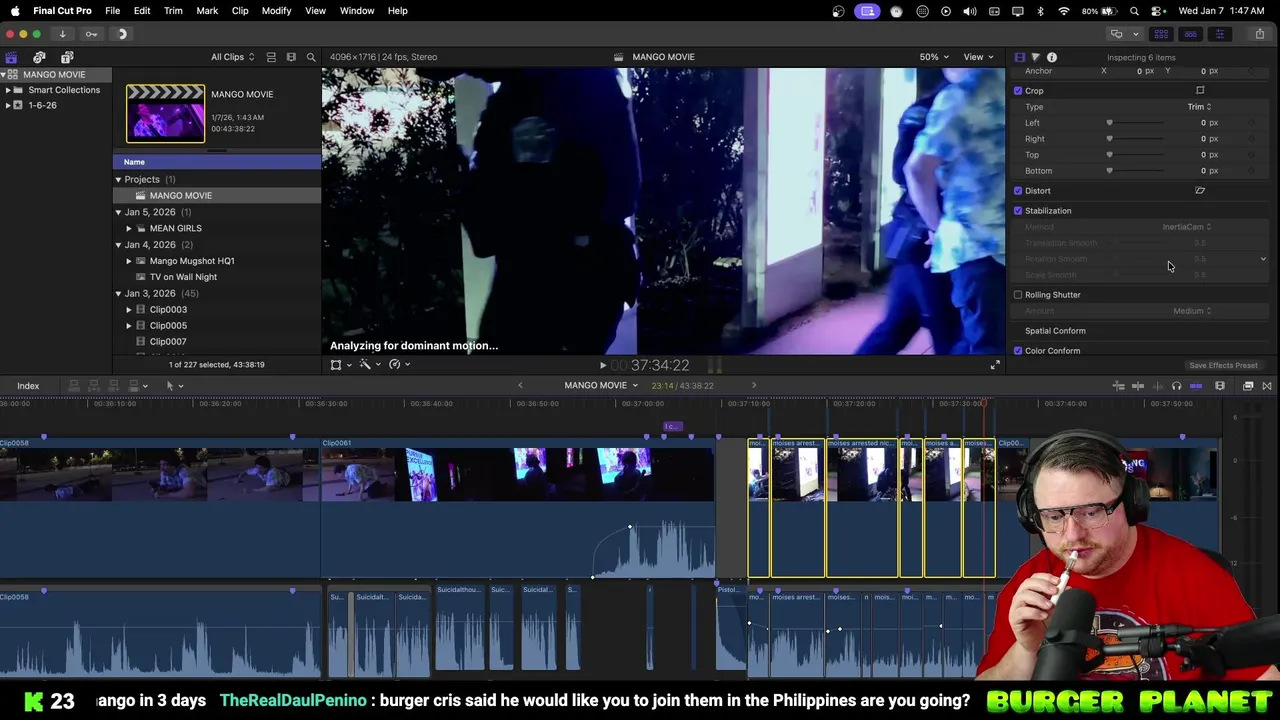
Task: Toggle the Browser panel button
Action: pyautogui.click(x=1161, y=34)
